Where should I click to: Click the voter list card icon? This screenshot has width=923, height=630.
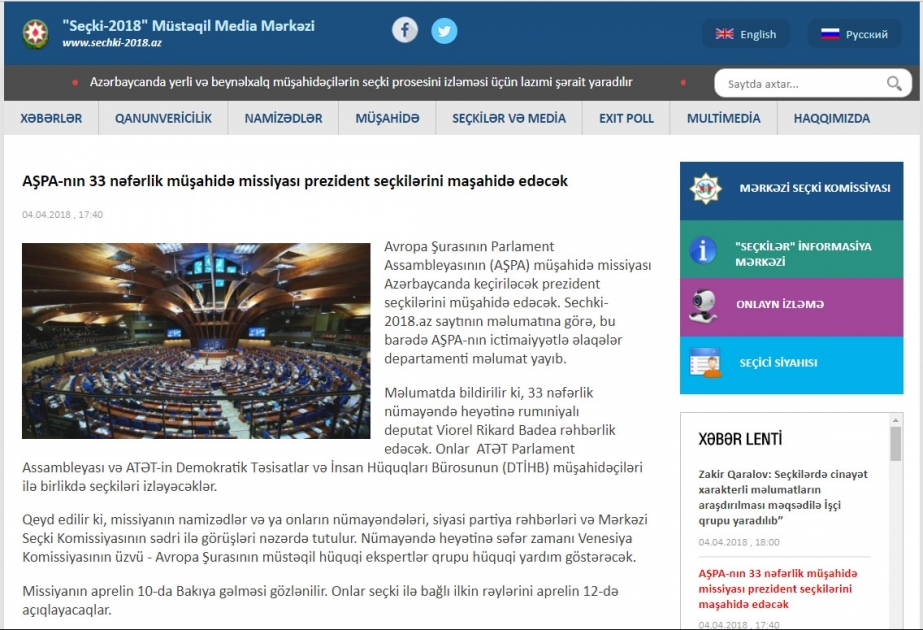click(705, 363)
